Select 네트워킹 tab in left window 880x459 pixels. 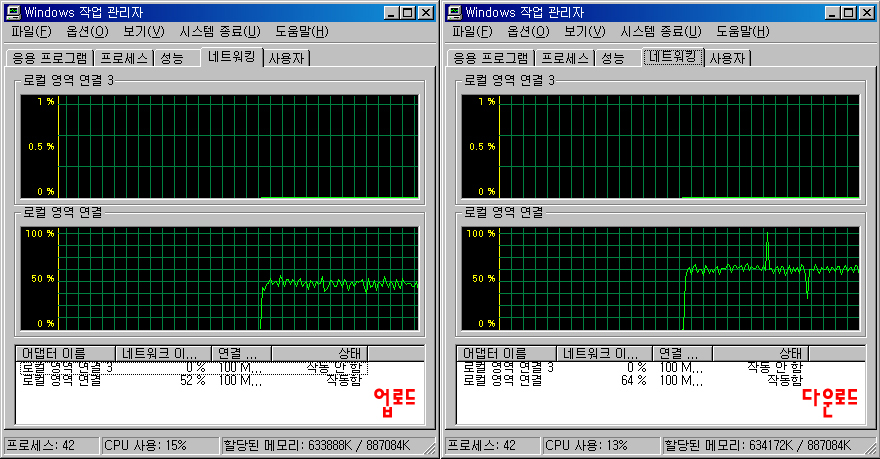[232, 57]
